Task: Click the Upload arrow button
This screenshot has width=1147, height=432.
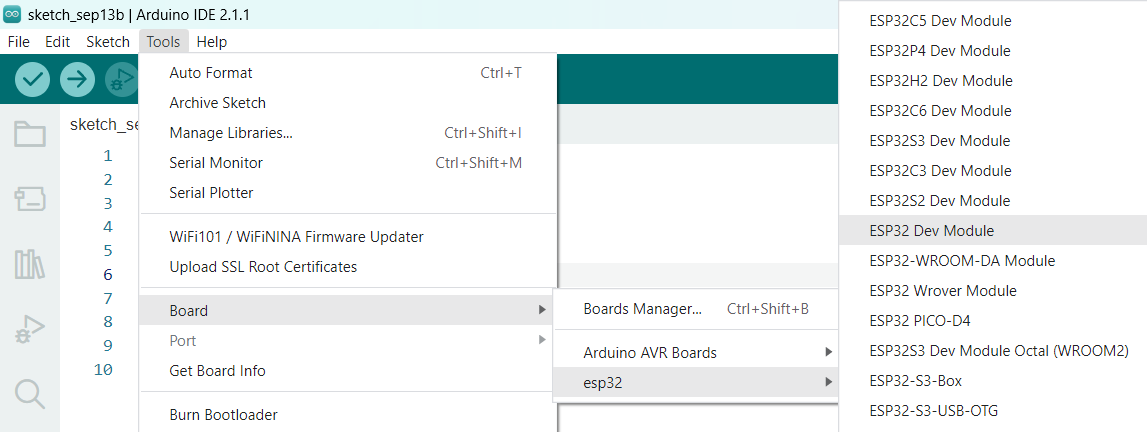Action: pos(78,80)
